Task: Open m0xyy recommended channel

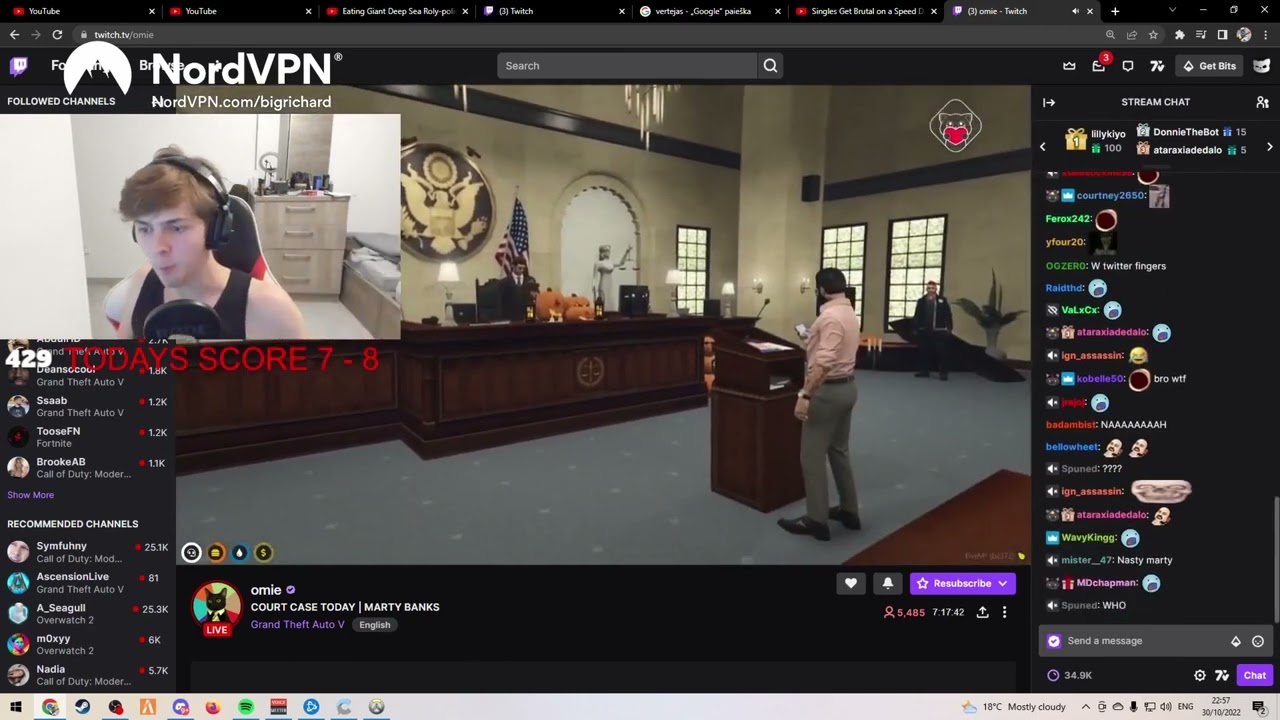Action: (x=88, y=645)
